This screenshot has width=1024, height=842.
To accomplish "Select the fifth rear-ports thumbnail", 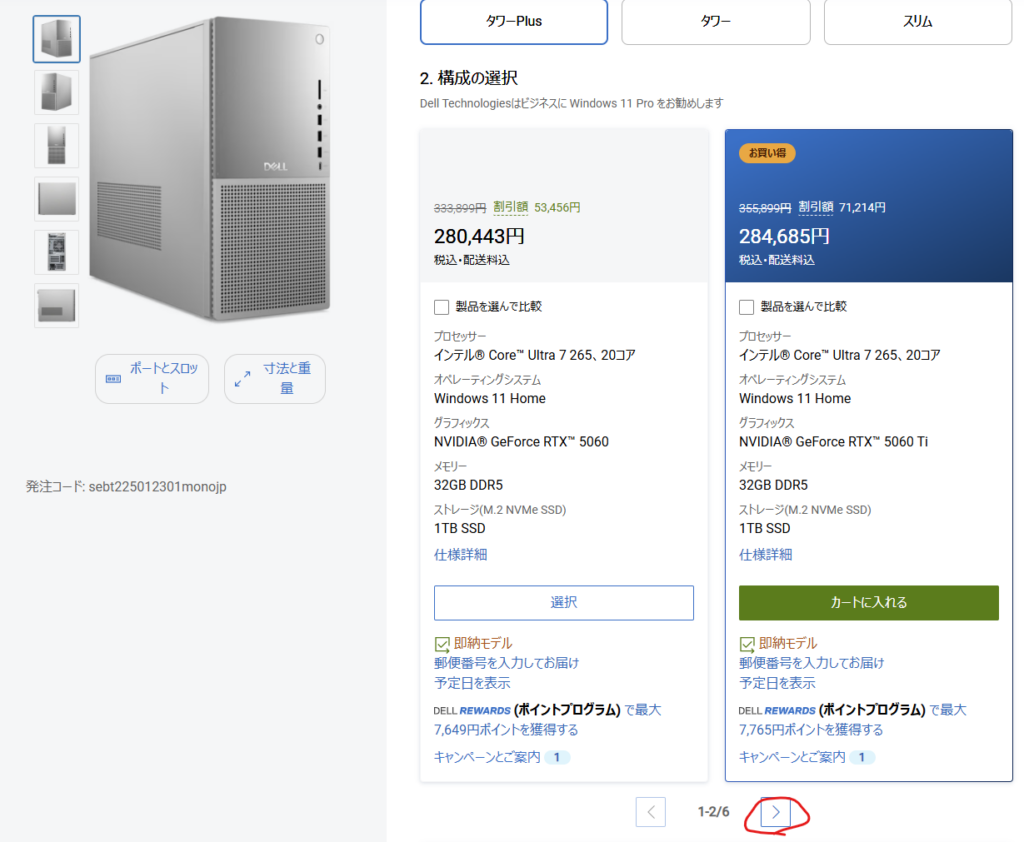I will coord(57,252).
